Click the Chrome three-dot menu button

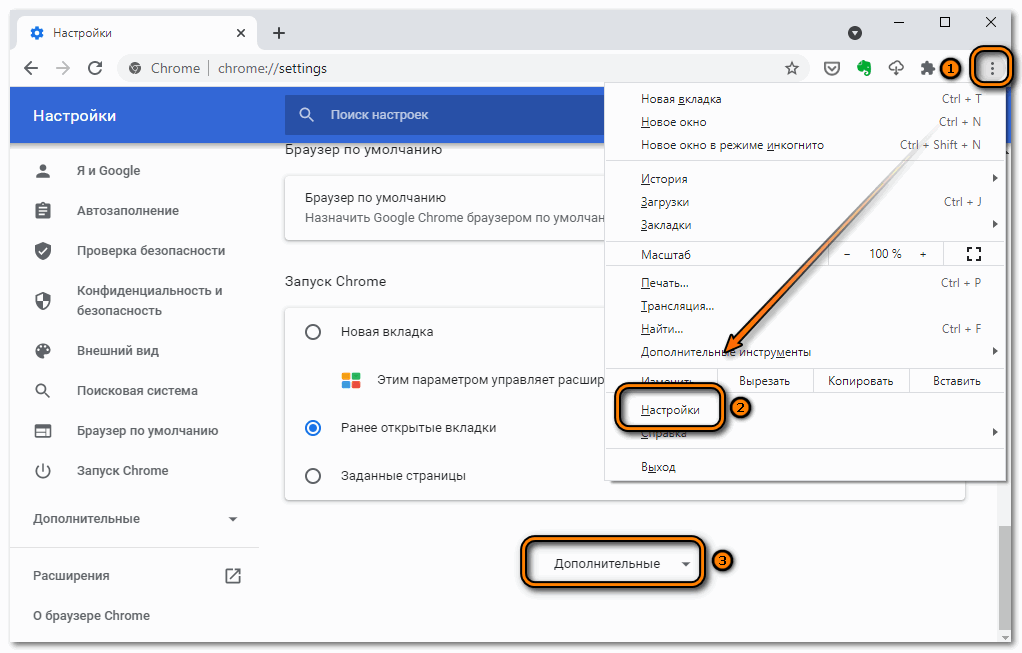tap(992, 68)
